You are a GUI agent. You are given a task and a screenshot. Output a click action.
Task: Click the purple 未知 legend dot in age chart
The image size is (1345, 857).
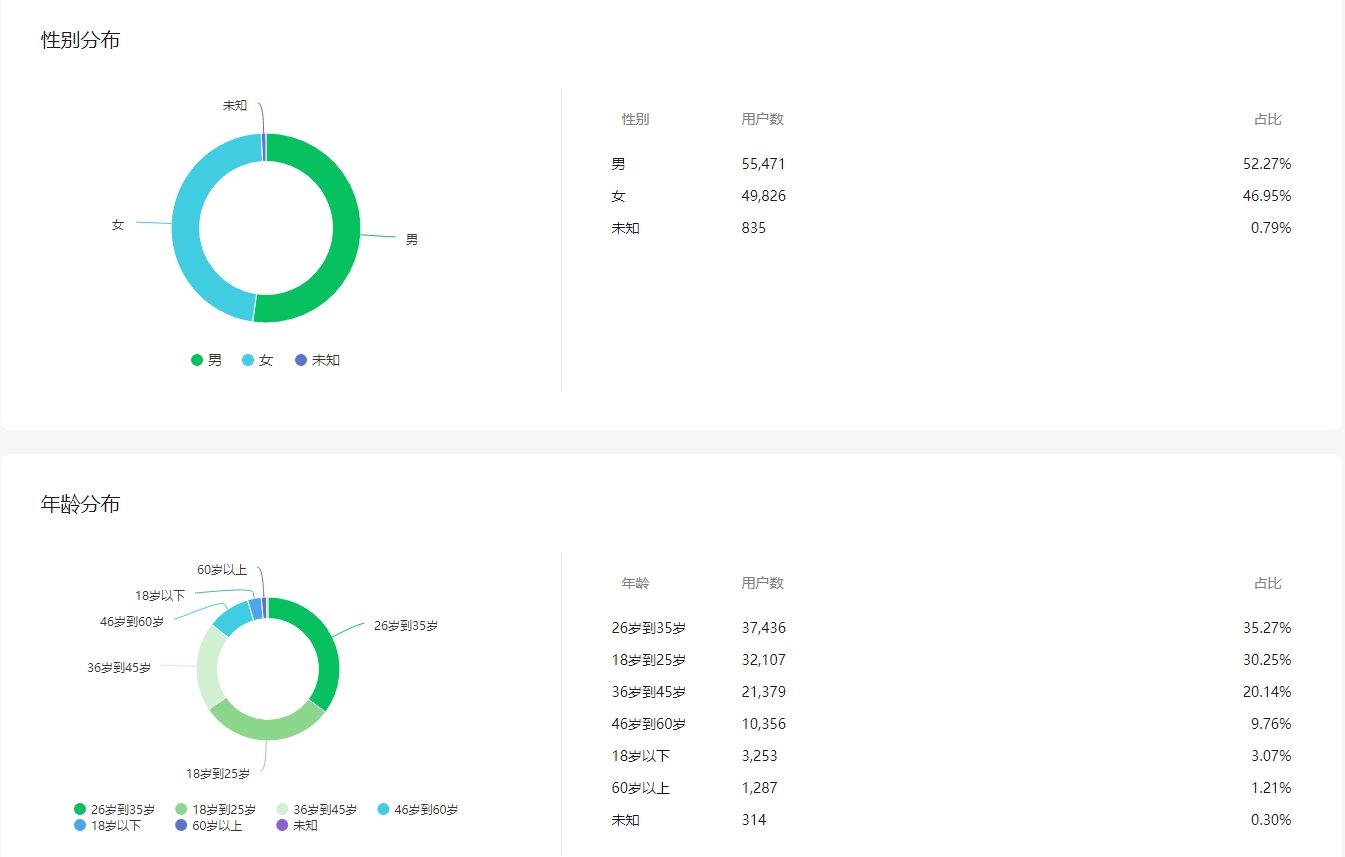point(281,825)
